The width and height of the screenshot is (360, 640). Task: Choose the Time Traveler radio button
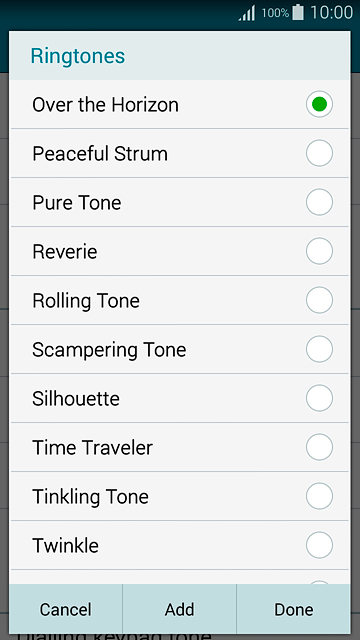[x=319, y=447]
